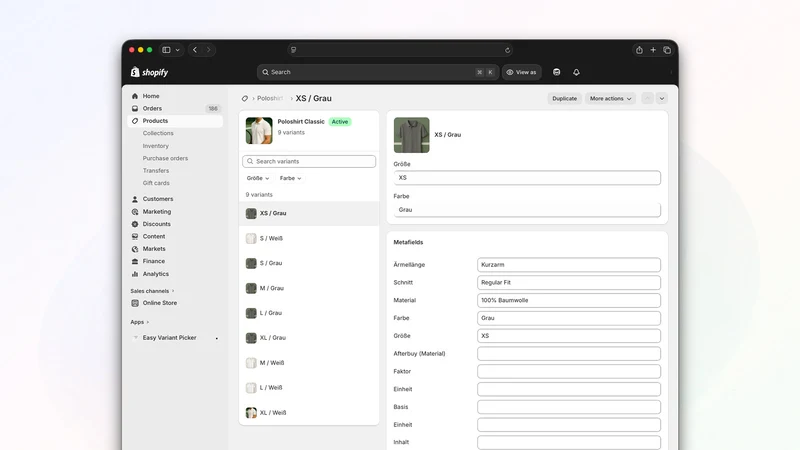Click the Poloshirt Classic product thumbnail
Screen dimensions: 800x450
(x=259, y=130)
